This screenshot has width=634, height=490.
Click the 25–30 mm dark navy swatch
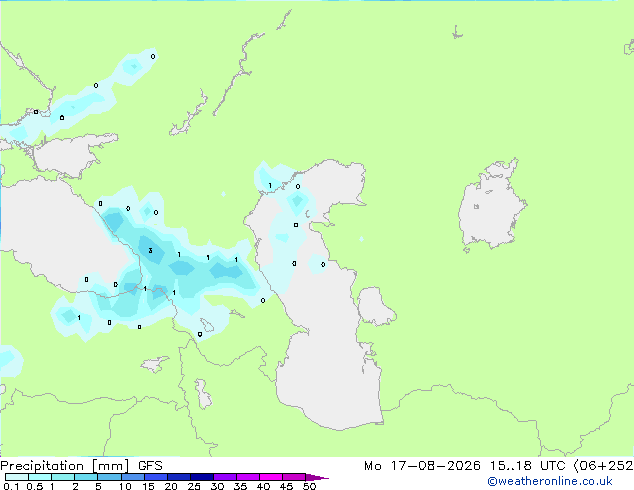[x=201, y=477]
